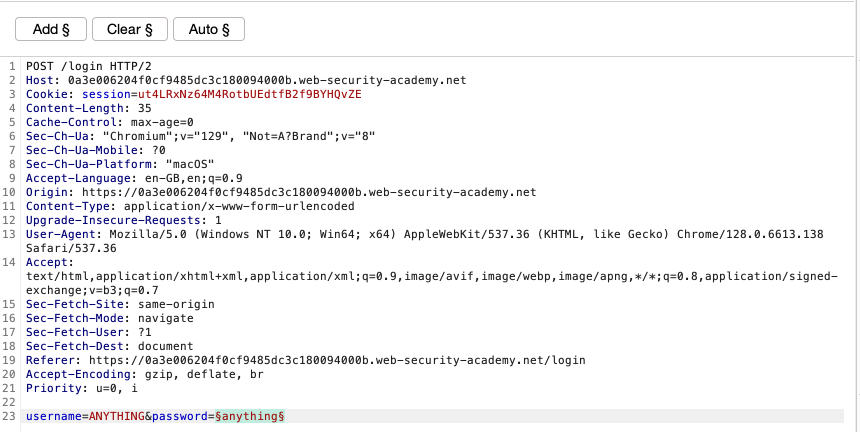Click the Content-Length value 35
Image resolution: width=860 pixels, height=432 pixels.
[145, 108]
